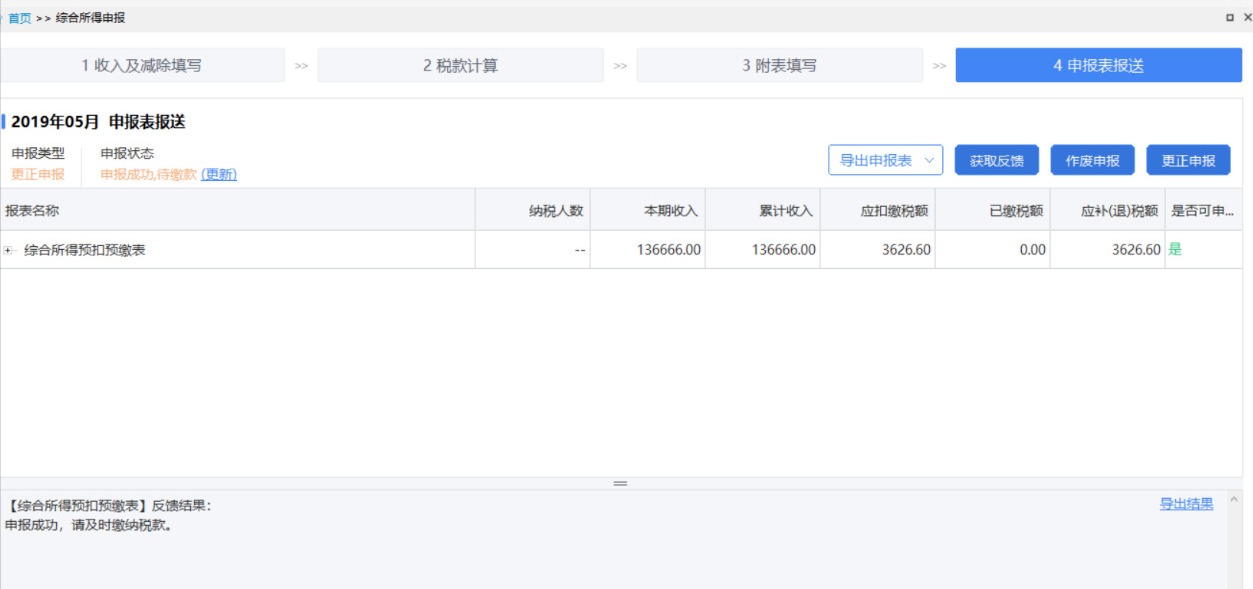Open the 导出申报表 dropdown
This screenshot has width=1253, height=589.
885,160
